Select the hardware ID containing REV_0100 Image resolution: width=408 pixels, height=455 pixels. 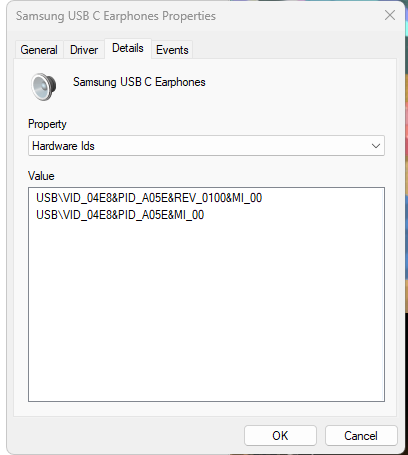pyautogui.click(x=149, y=198)
